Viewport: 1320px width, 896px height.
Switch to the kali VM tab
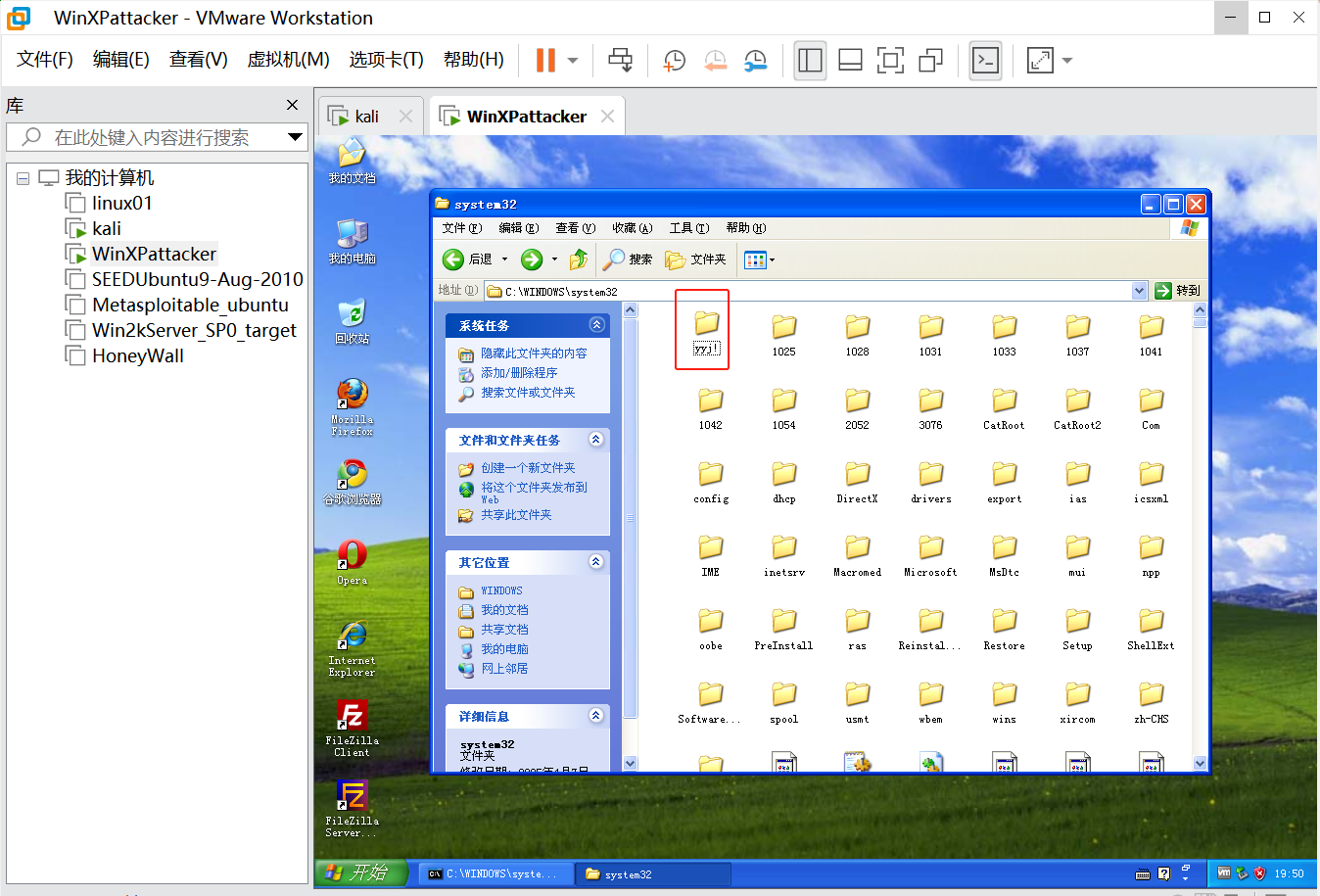(x=370, y=117)
